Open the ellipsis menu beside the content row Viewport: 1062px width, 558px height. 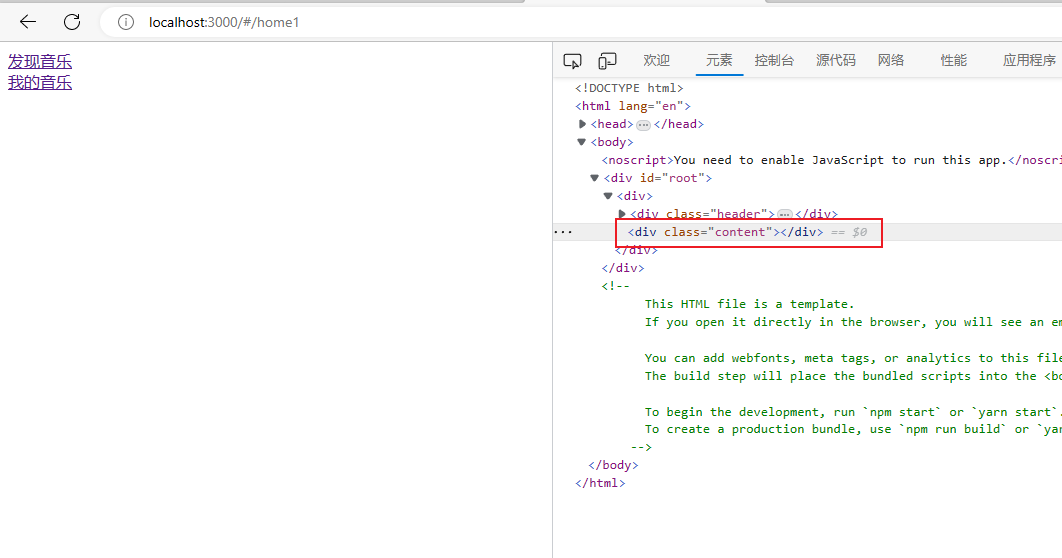[564, 232]
